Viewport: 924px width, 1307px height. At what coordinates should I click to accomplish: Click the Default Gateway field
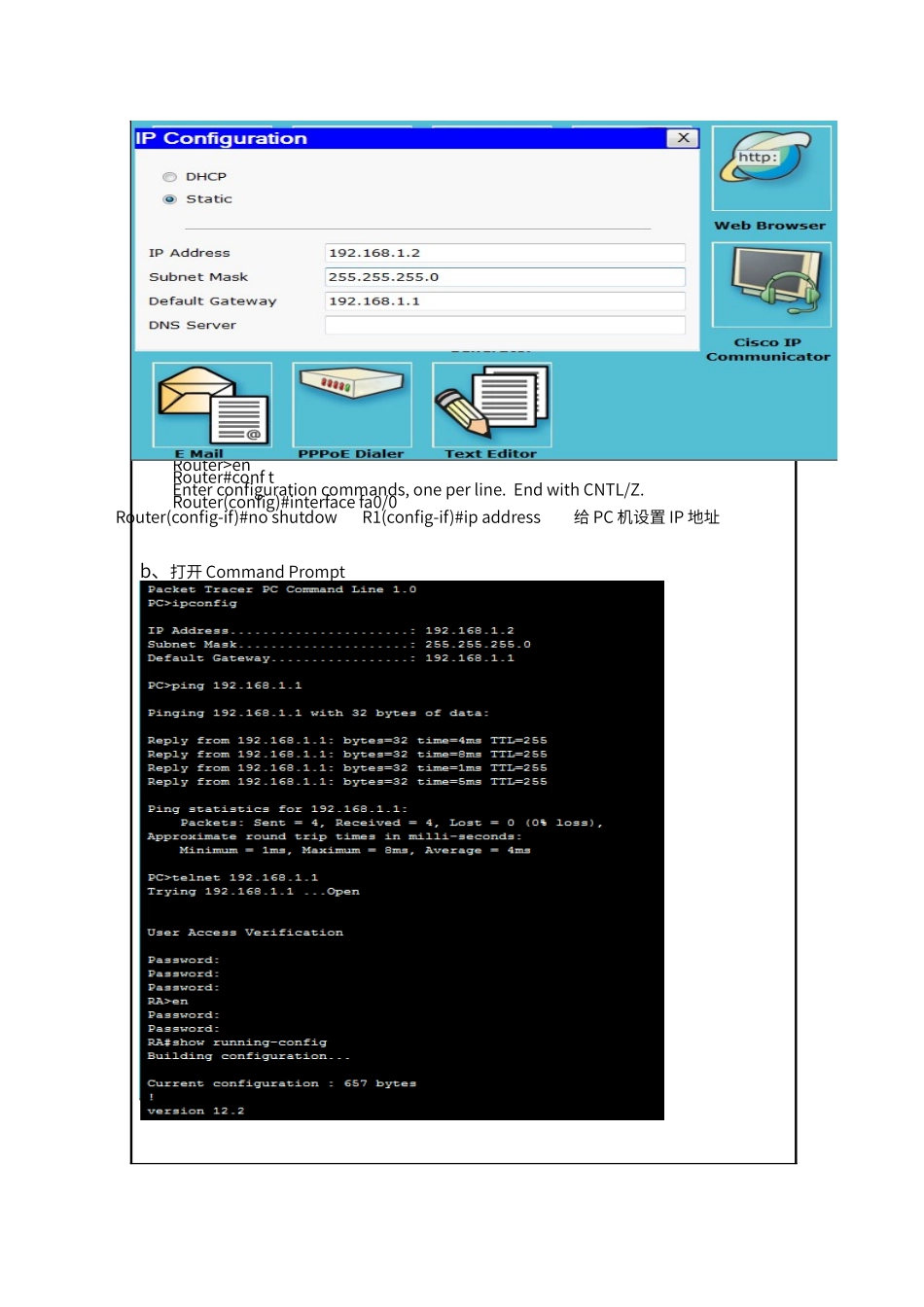505,301
